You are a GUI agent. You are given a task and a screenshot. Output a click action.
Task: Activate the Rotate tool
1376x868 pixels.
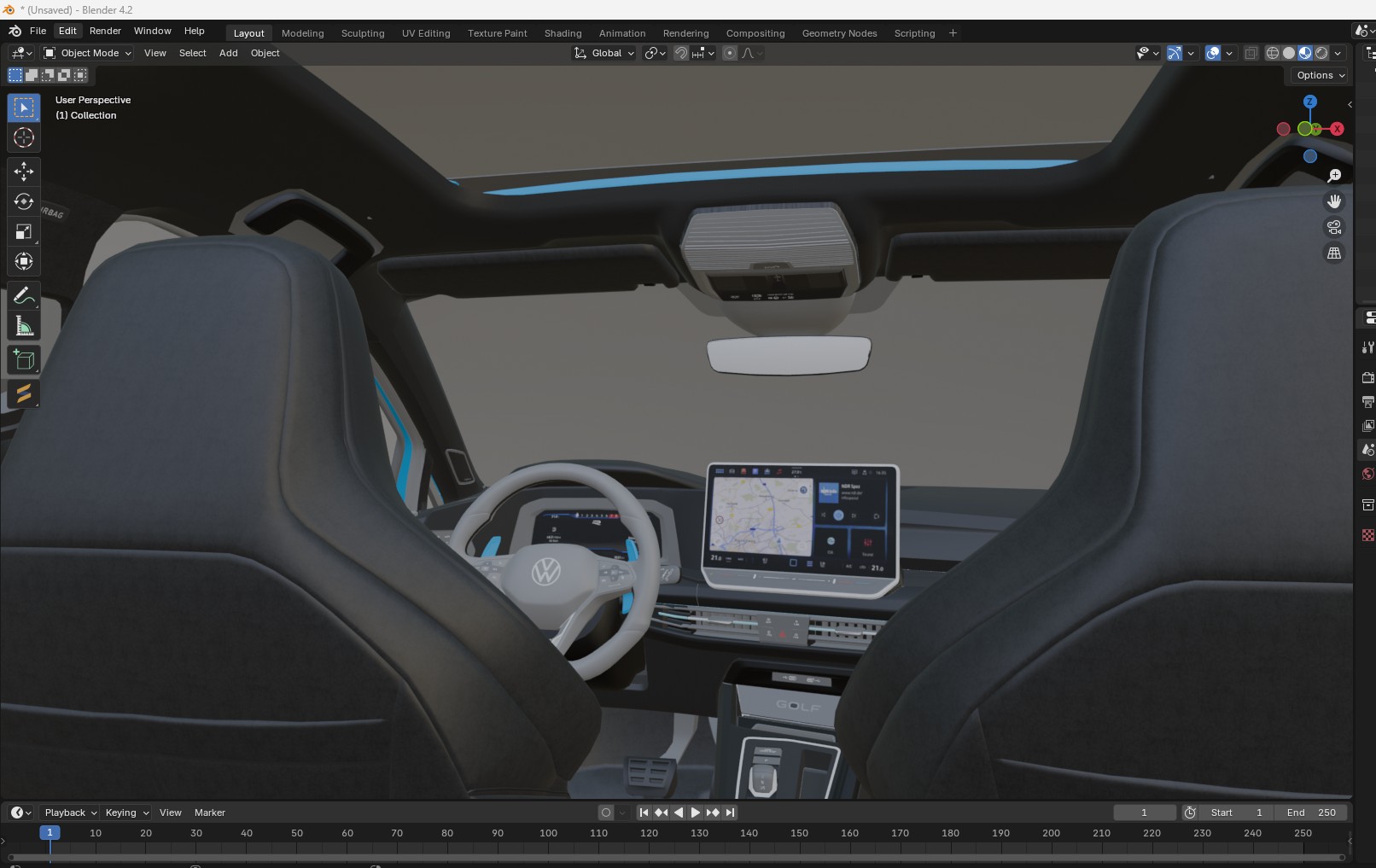point(23,201)
